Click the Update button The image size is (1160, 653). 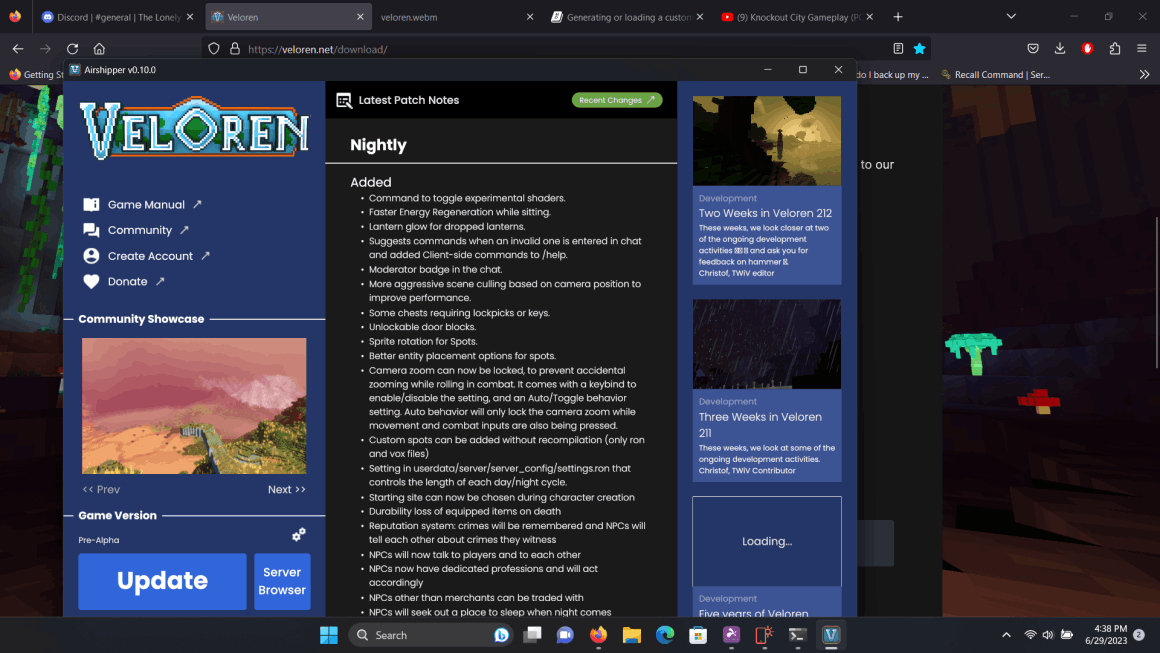point(163,581)
